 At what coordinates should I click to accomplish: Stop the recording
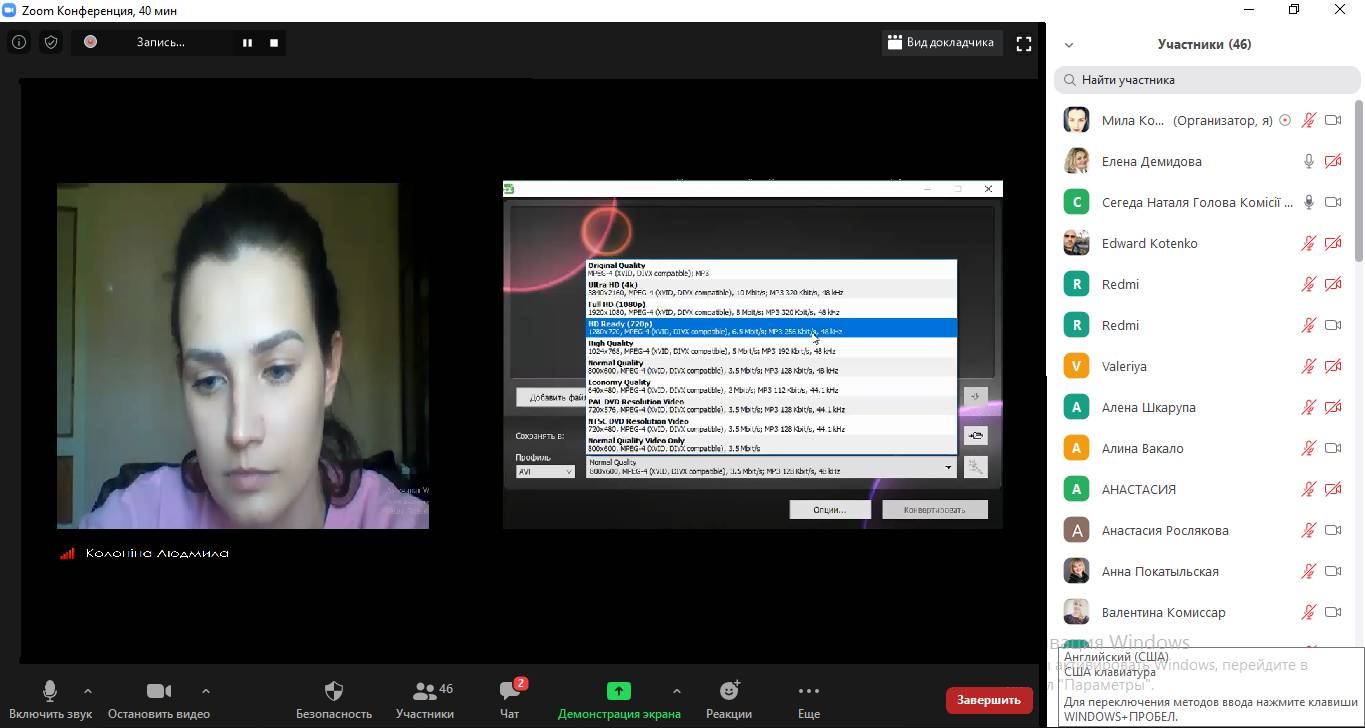click(274, 43)
